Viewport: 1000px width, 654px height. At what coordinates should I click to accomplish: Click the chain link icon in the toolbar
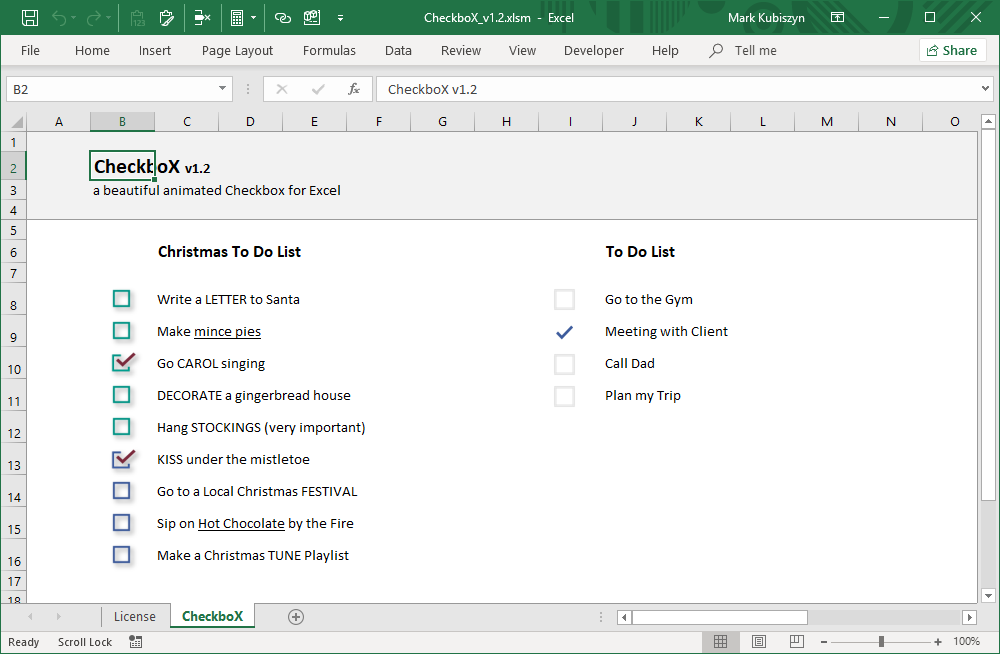(283, 18)
